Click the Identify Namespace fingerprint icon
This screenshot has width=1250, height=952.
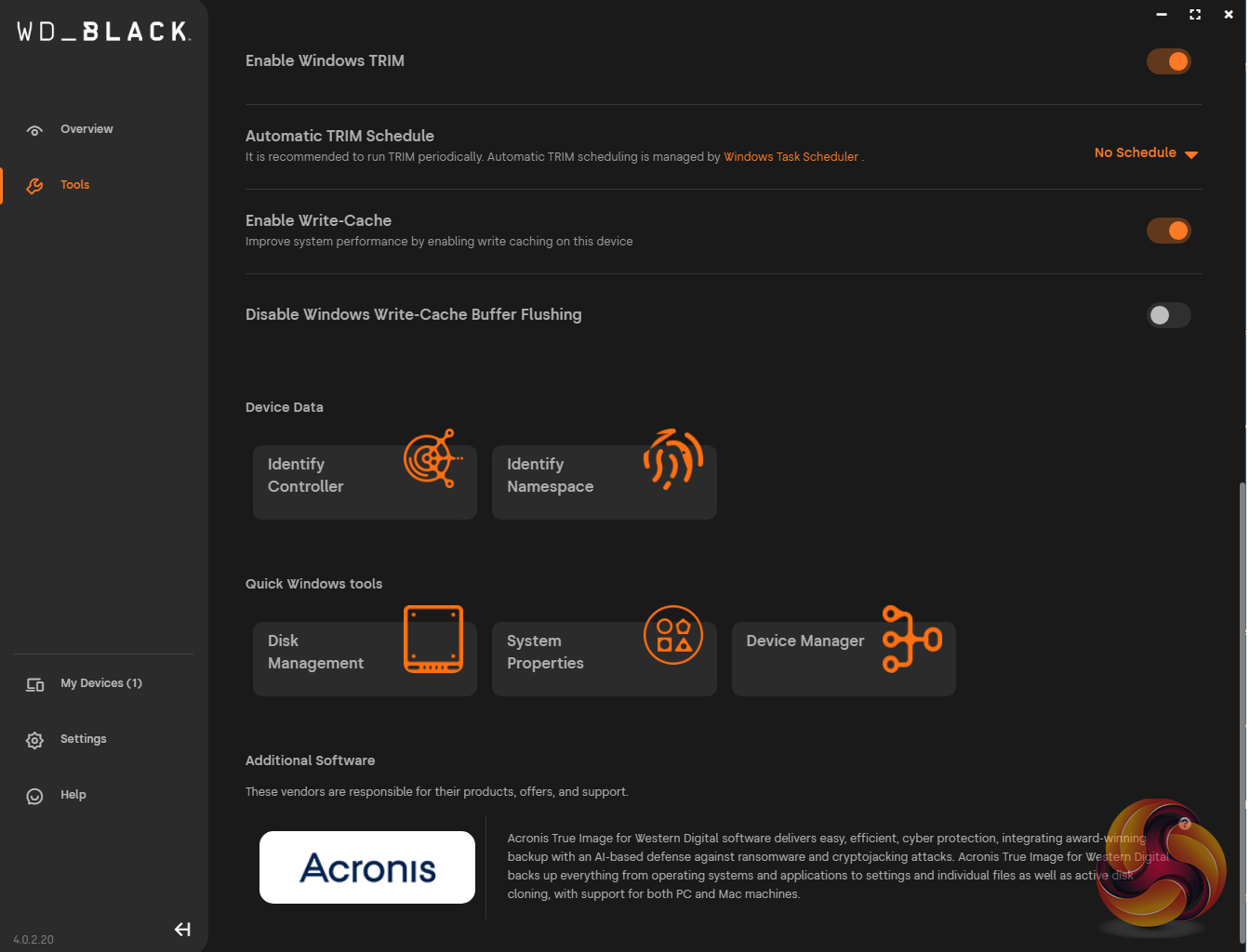(672, 458)
